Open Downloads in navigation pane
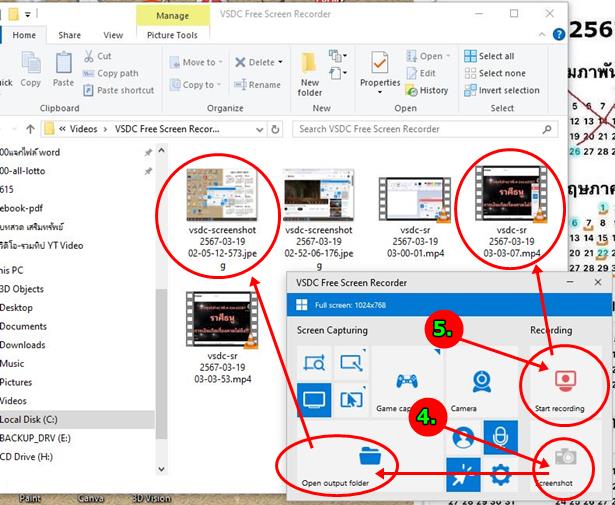The width and height of the screenshot is (615, 505). tap(23, 345)
